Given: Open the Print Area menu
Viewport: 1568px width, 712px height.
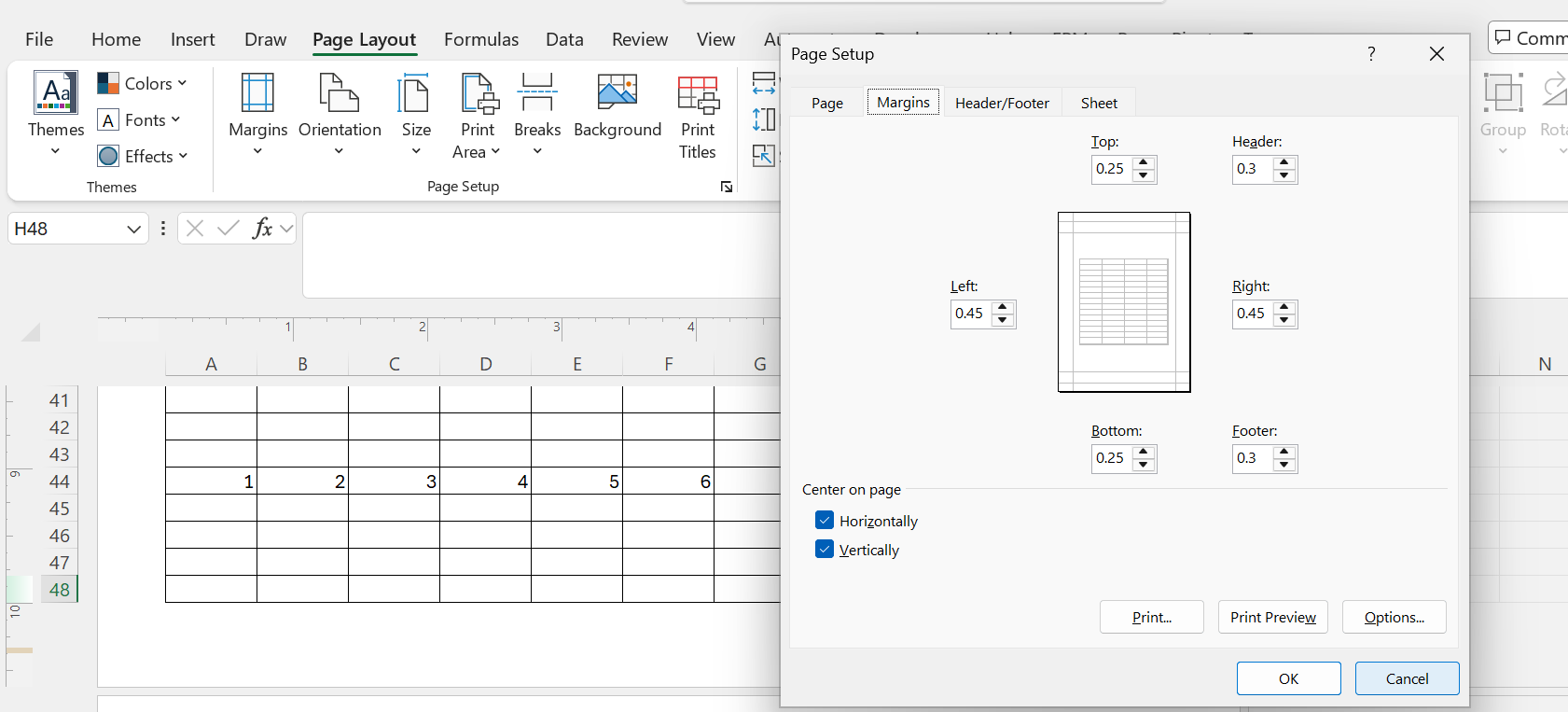Looking at the screenshot, I should (x=478, y=117).
